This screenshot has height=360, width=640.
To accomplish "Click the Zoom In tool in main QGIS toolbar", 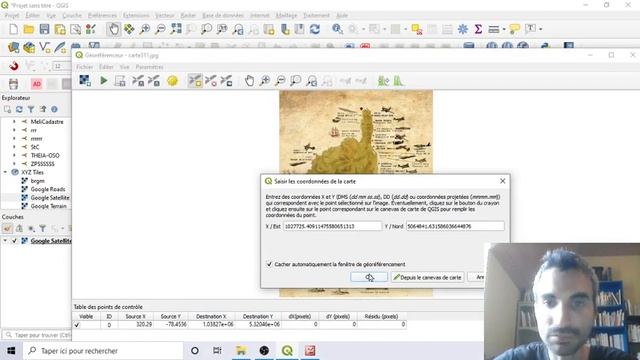I will pyautogui.click(x=144, y=29).
